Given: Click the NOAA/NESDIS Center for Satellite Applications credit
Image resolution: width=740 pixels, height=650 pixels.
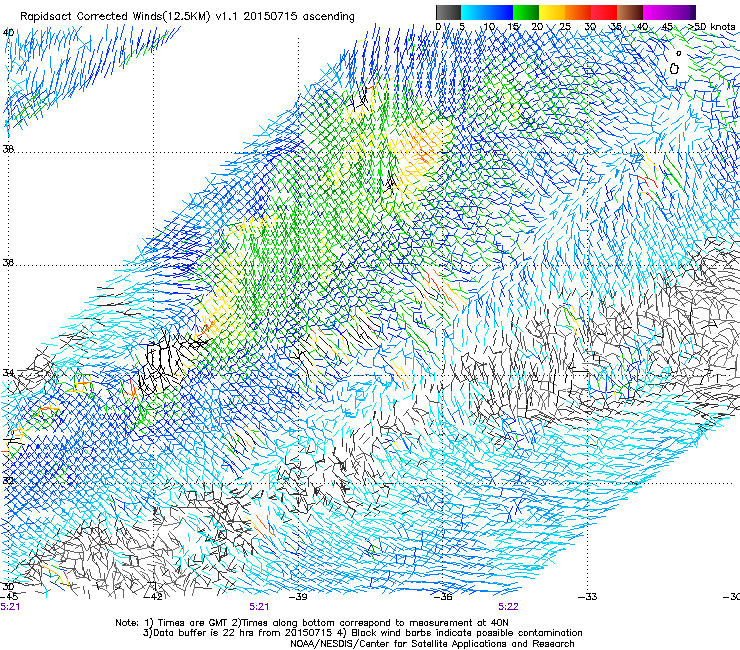Looking at the screenshot, I should (432, 644).
